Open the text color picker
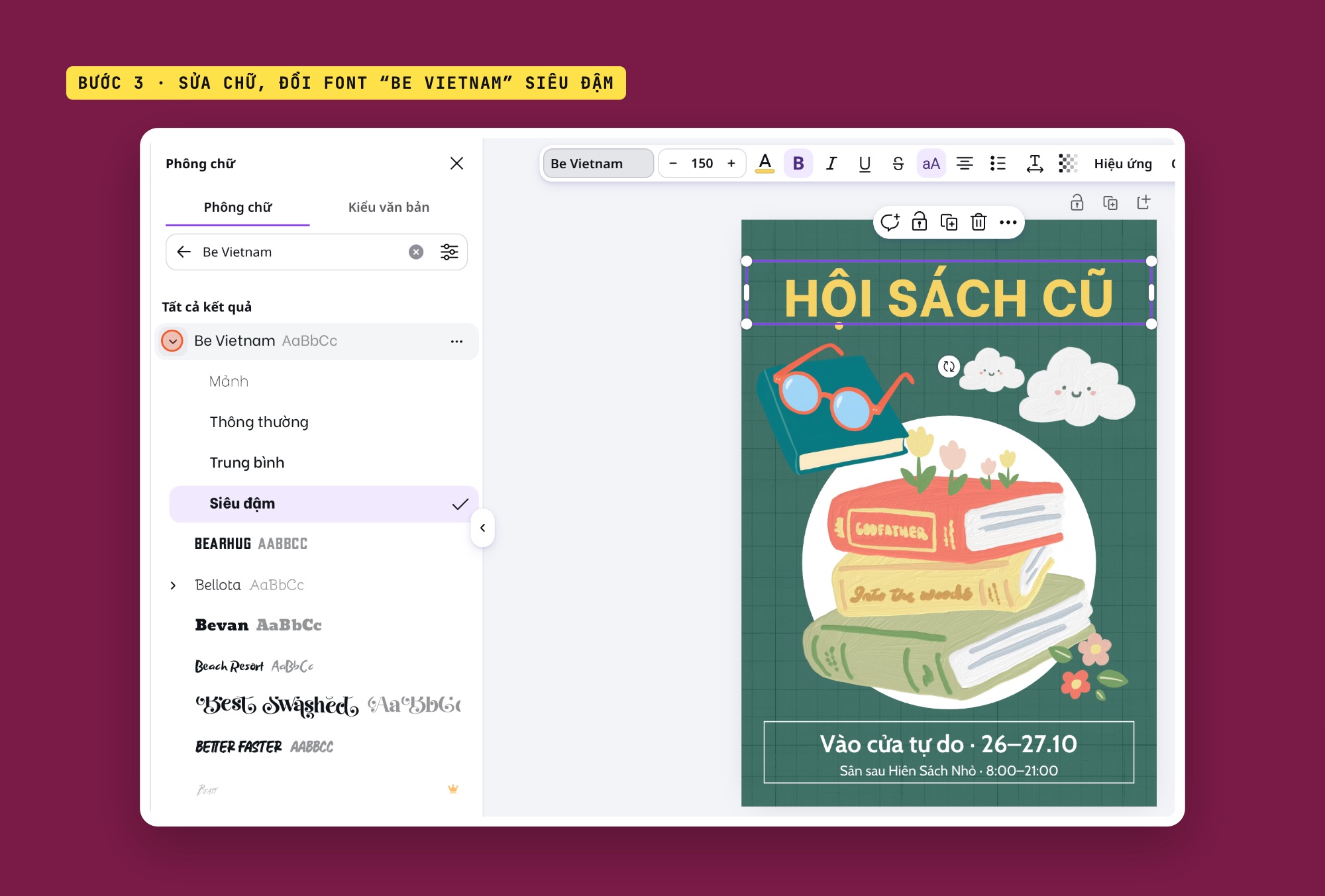Screen dimensions: 1325x896 [765, 164]
